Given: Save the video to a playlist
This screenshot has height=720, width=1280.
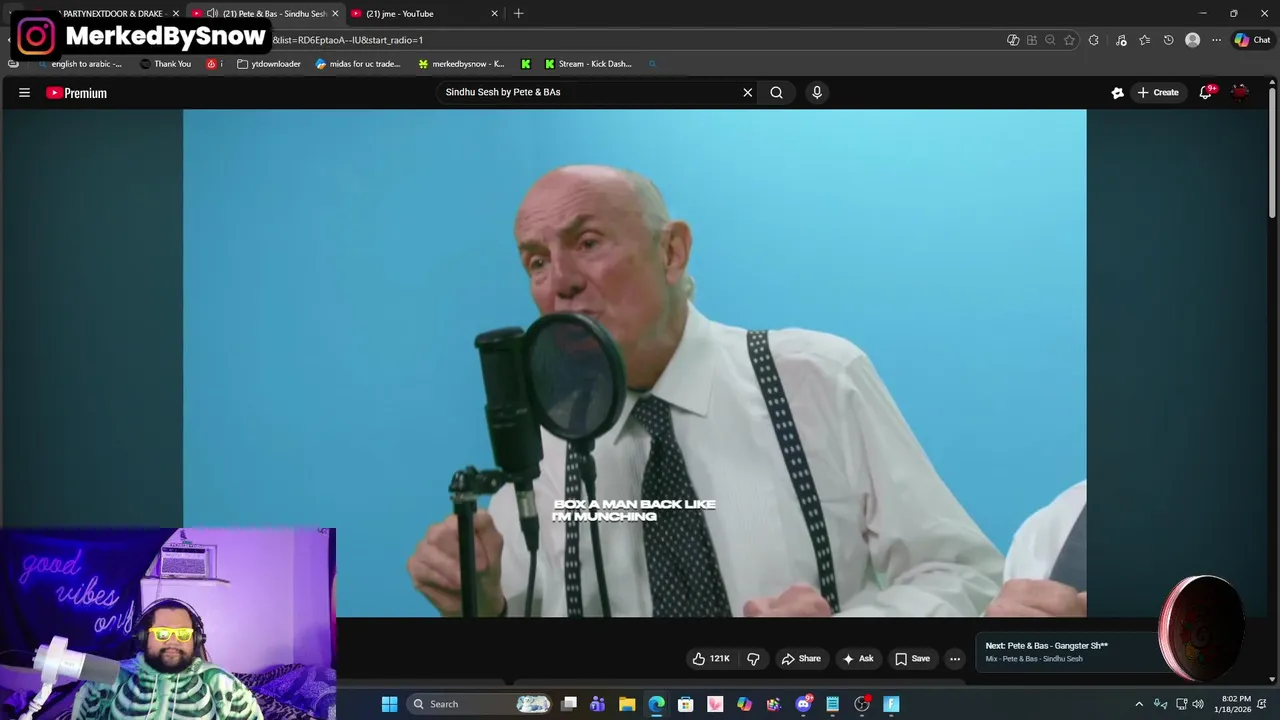Looking at the screenshot, I should [x=912, y=658].
